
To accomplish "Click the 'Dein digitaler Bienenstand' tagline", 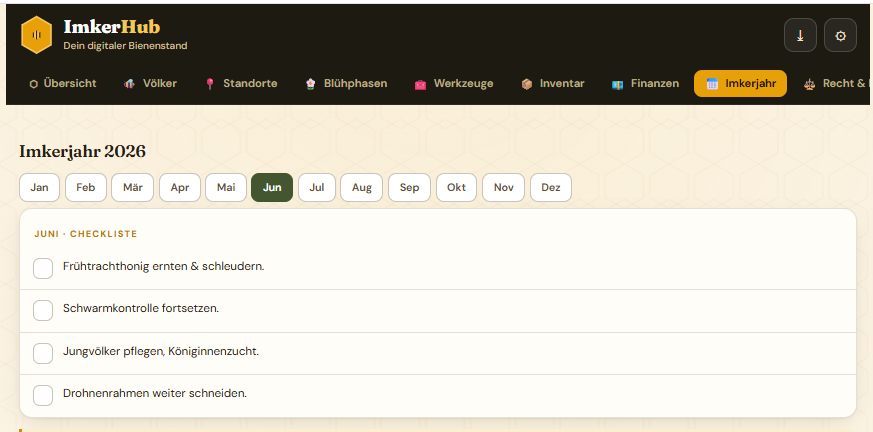I will tap(125, 46).
